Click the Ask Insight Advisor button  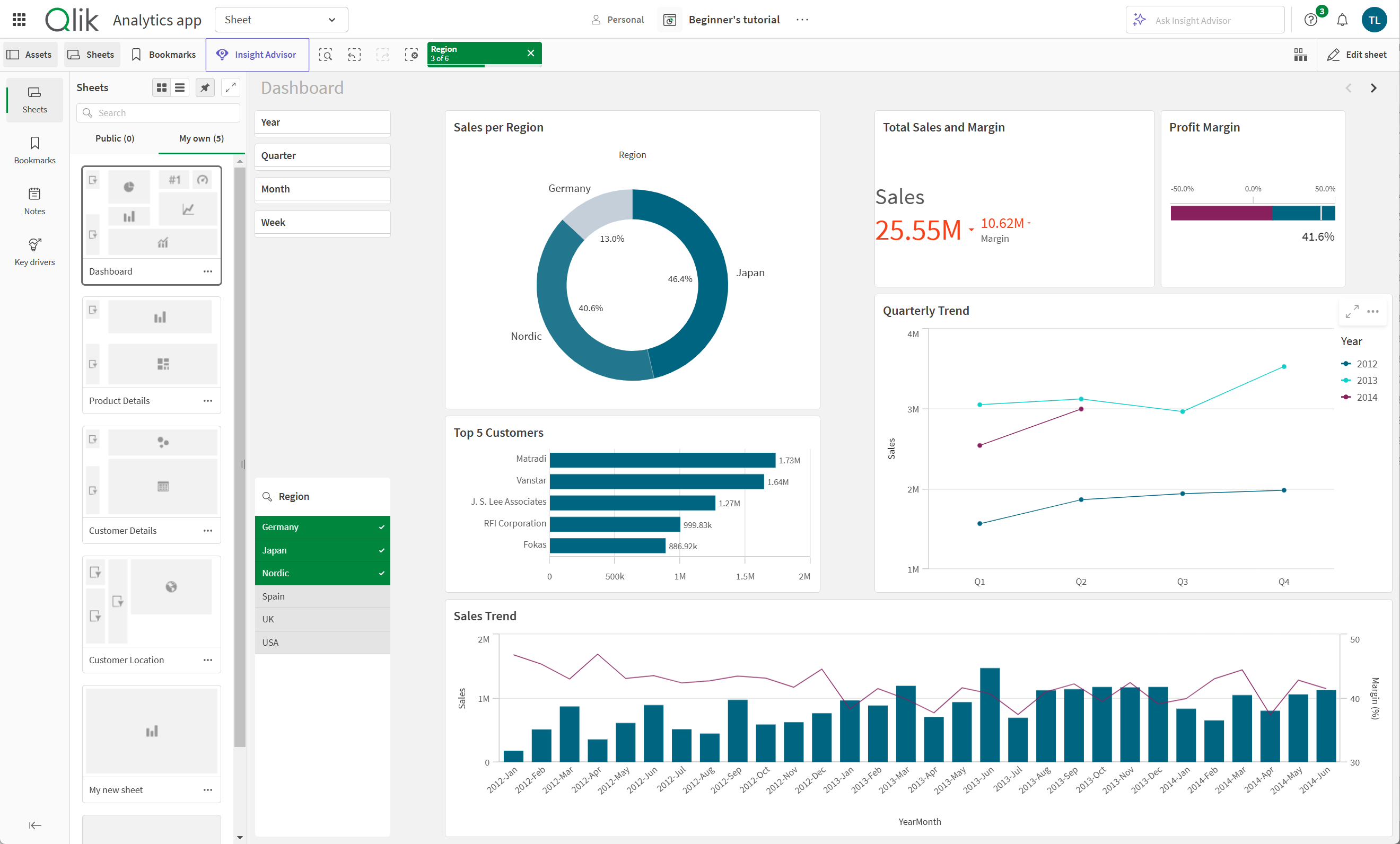tap(1206, 18)
